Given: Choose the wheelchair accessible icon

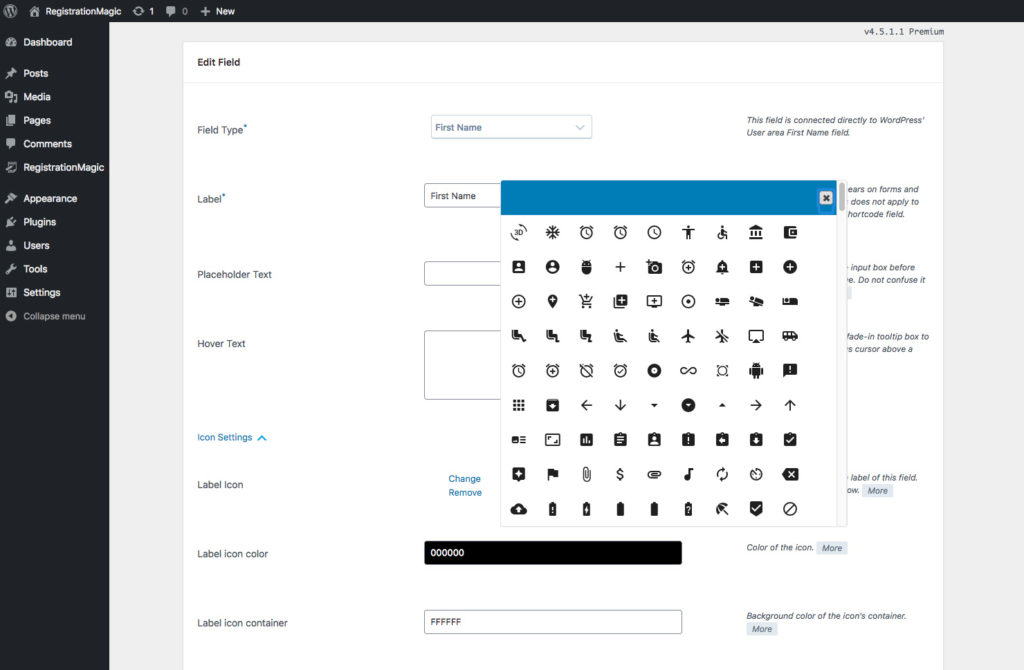Looking at the screenshot, I should (722, 233).
